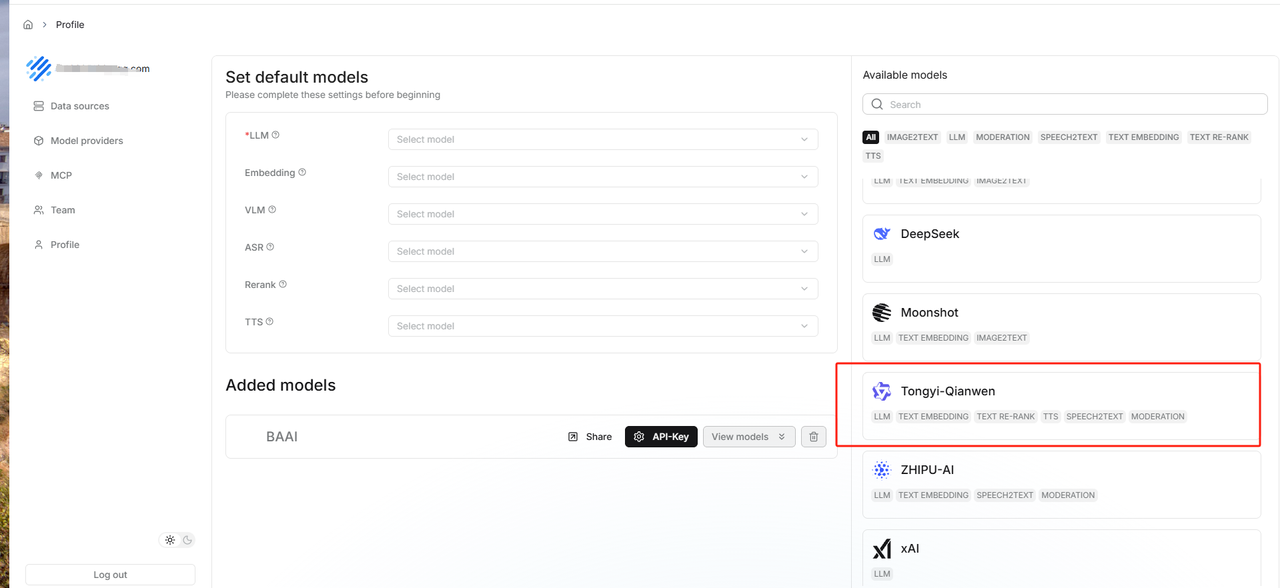Click the BAAI provider name
This screenshot has width=1280, height=588.
point(282,437)
